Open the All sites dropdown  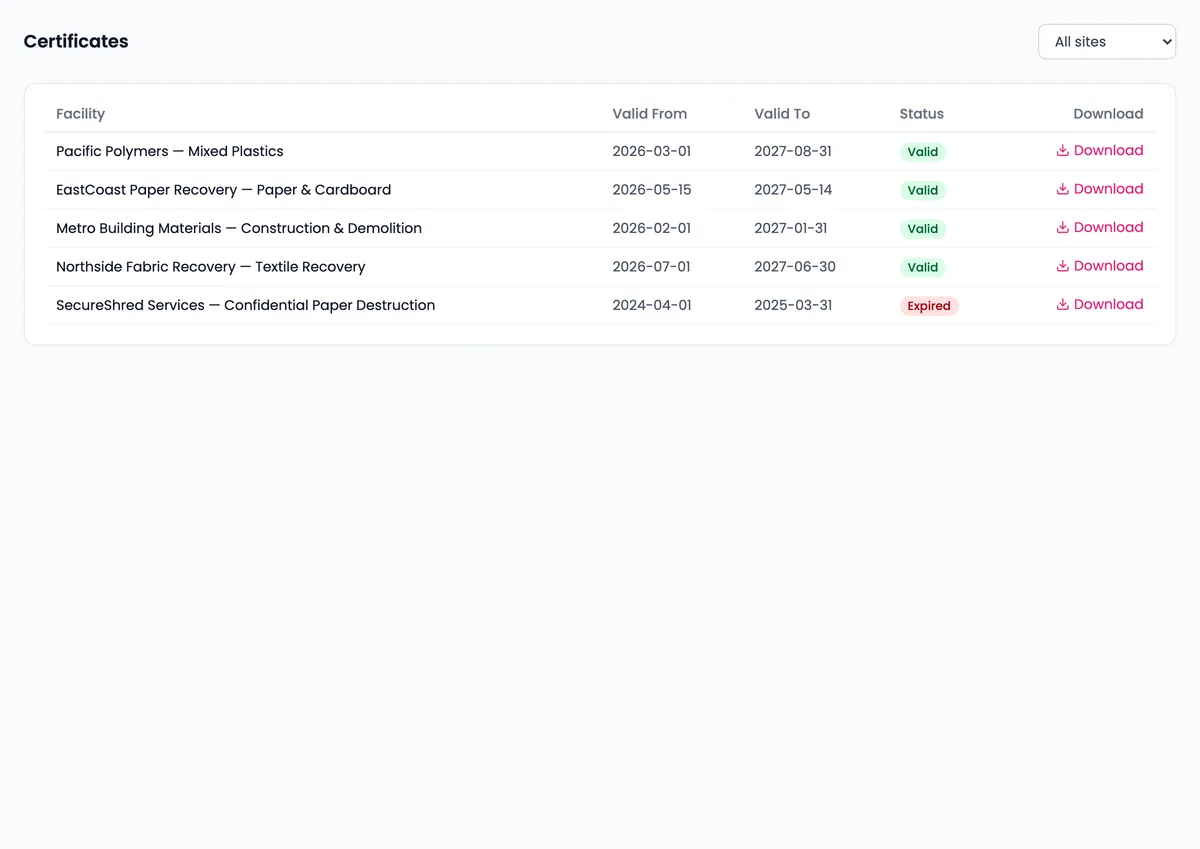1107,42
